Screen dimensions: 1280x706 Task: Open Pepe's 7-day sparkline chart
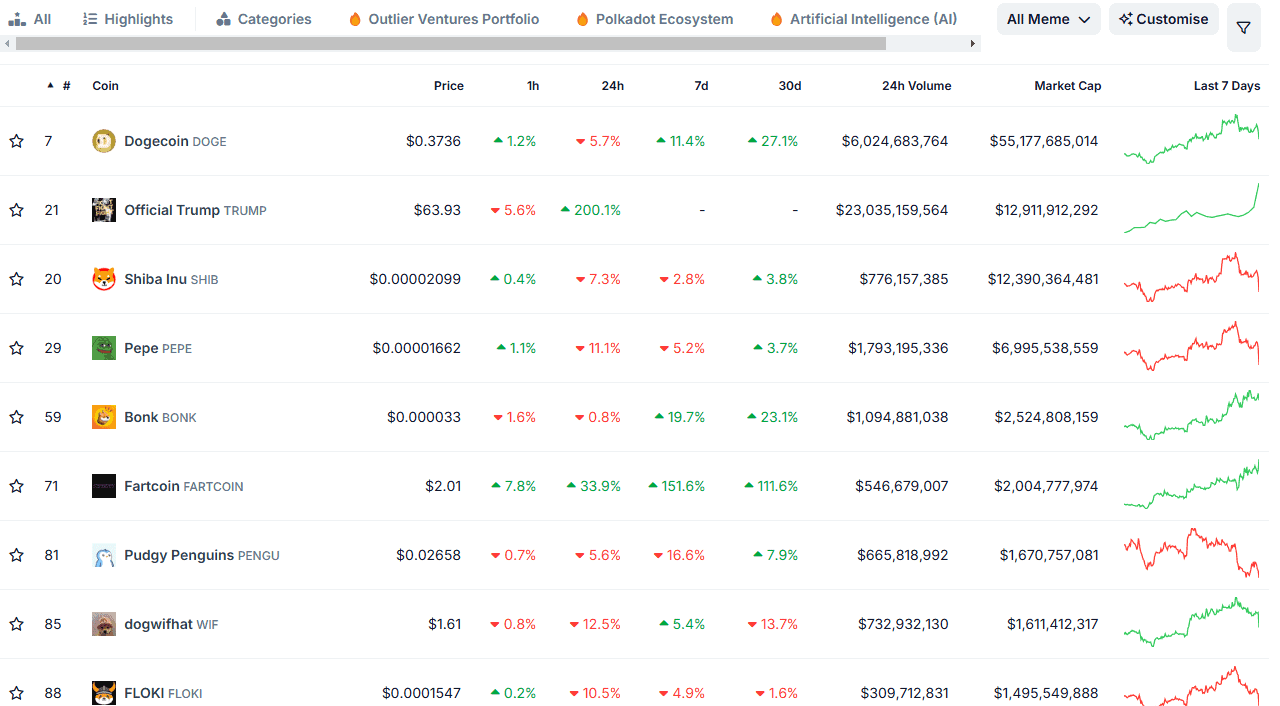(1192, 346)
